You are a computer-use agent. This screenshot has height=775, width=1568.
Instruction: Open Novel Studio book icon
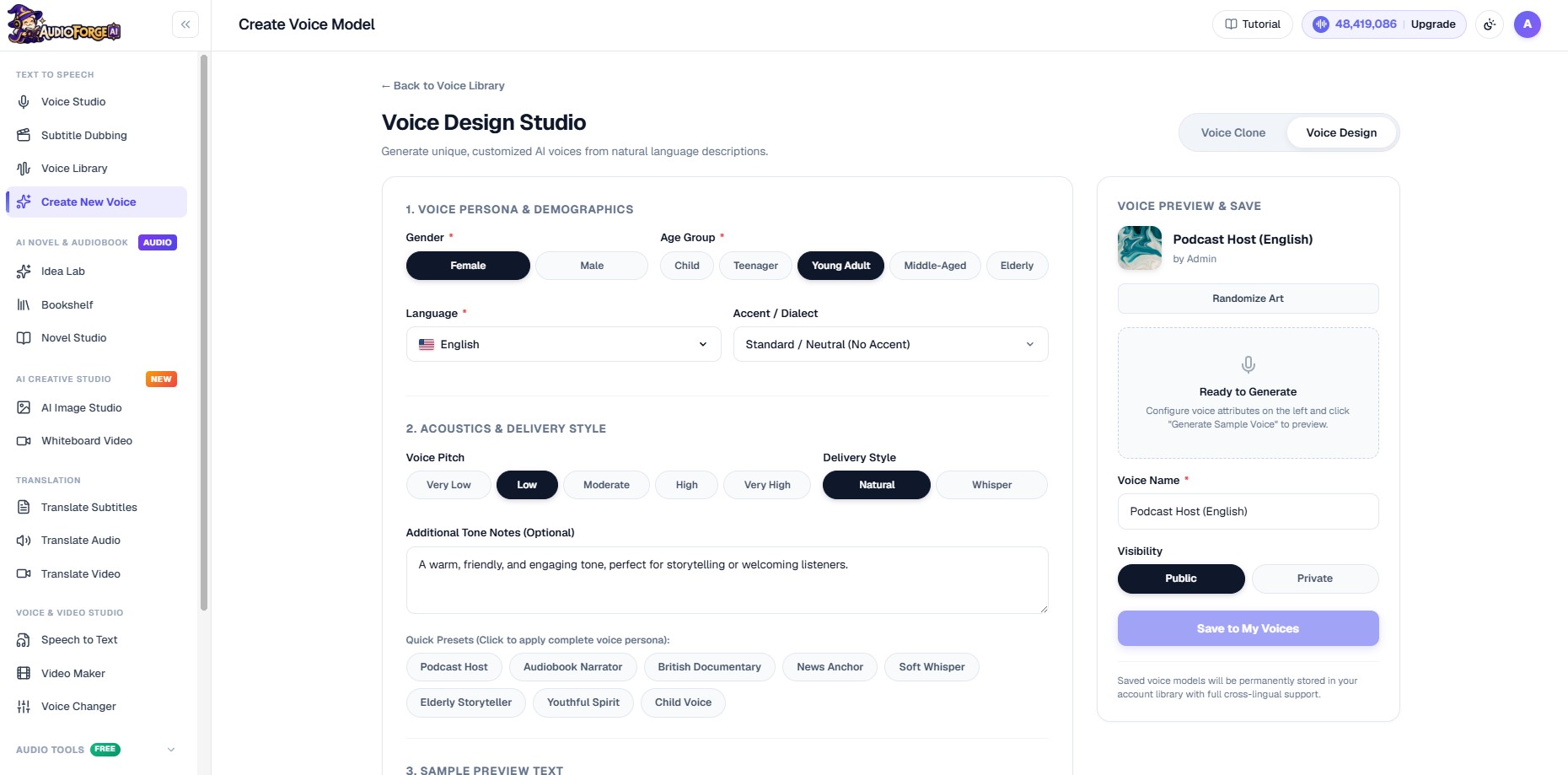pos(24,338)
